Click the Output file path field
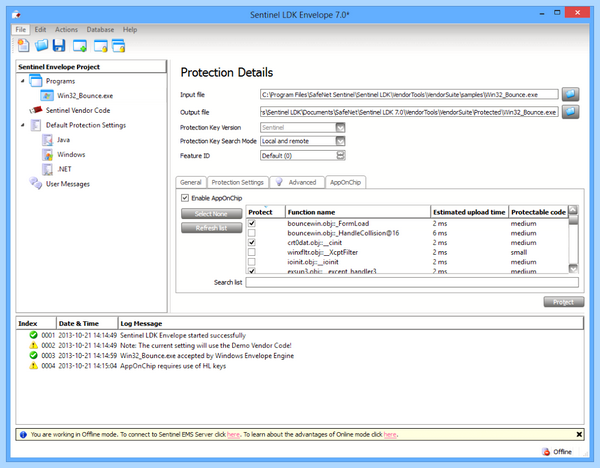Screen dimensions: 600x468 pyautogui.click(x=409, y=112)
